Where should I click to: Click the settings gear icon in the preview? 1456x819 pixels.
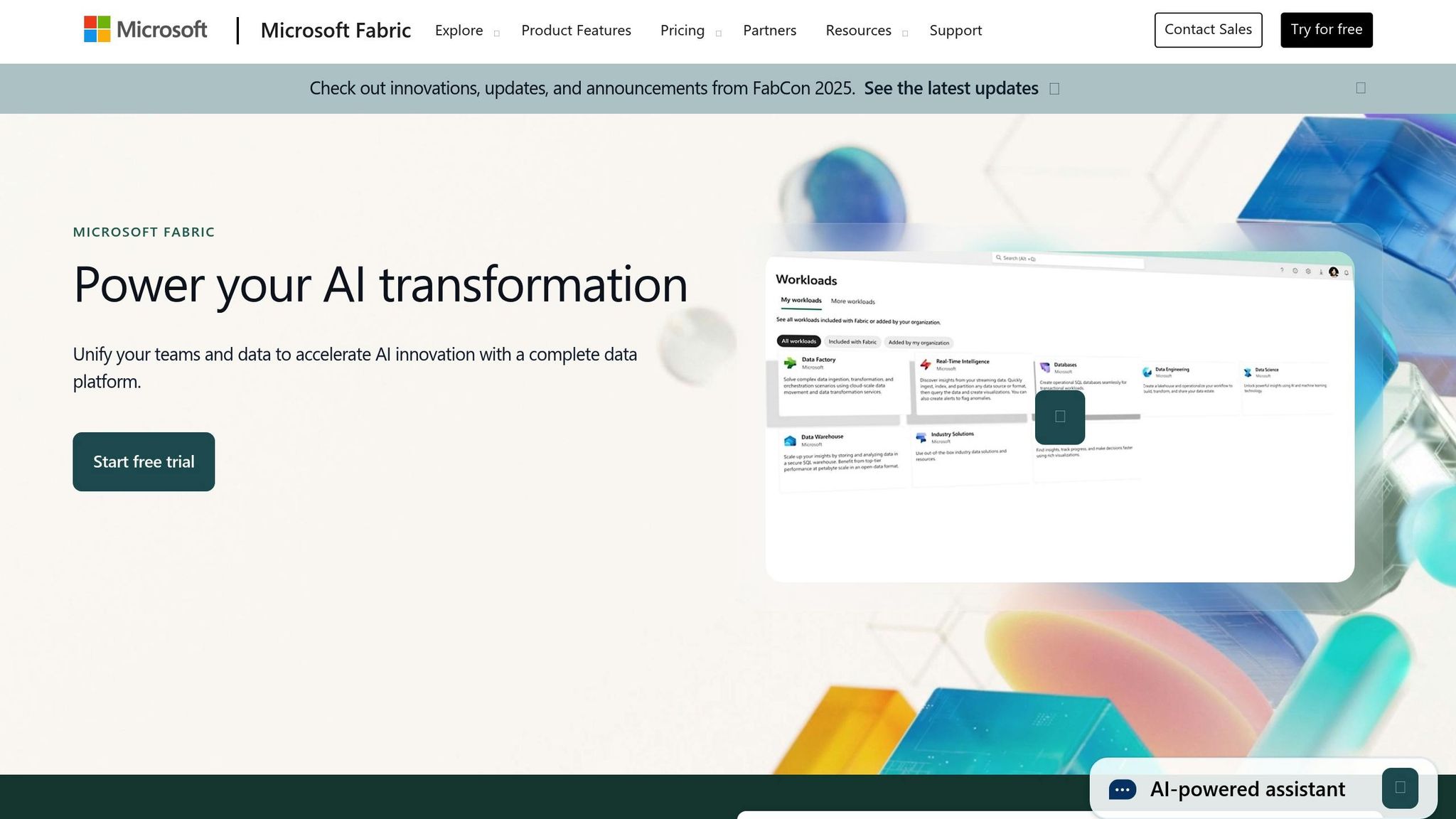[1308, 272]
